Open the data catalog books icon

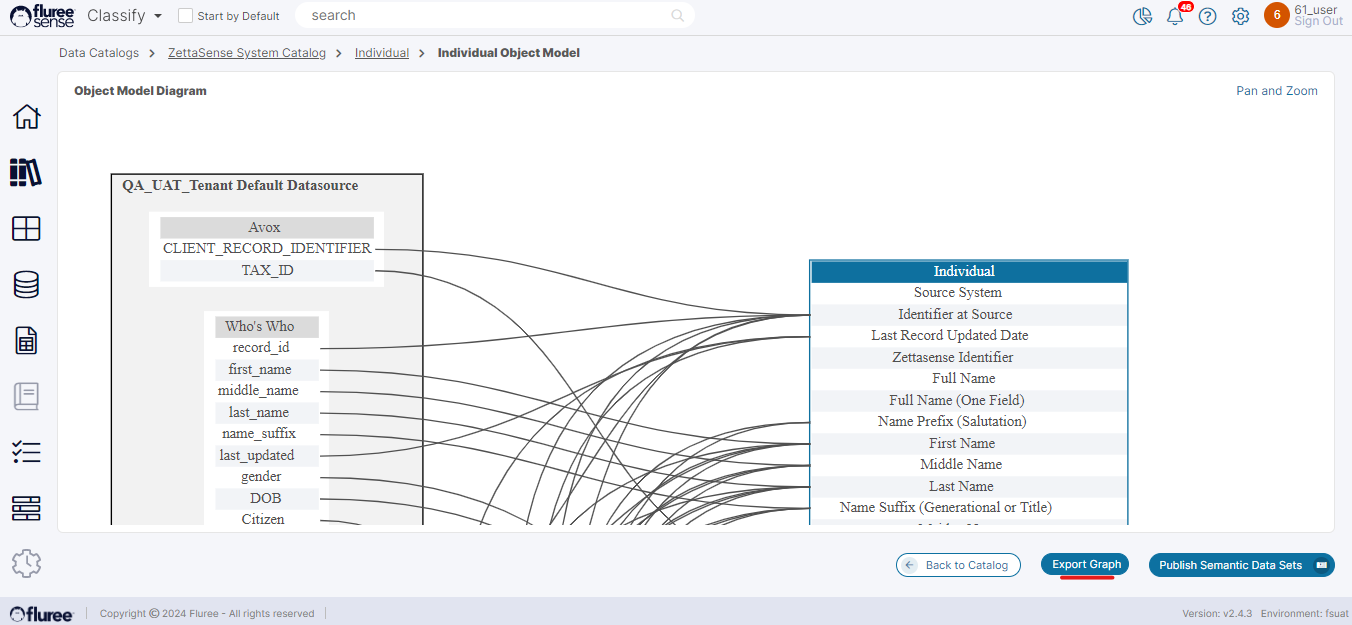point(26,172)
